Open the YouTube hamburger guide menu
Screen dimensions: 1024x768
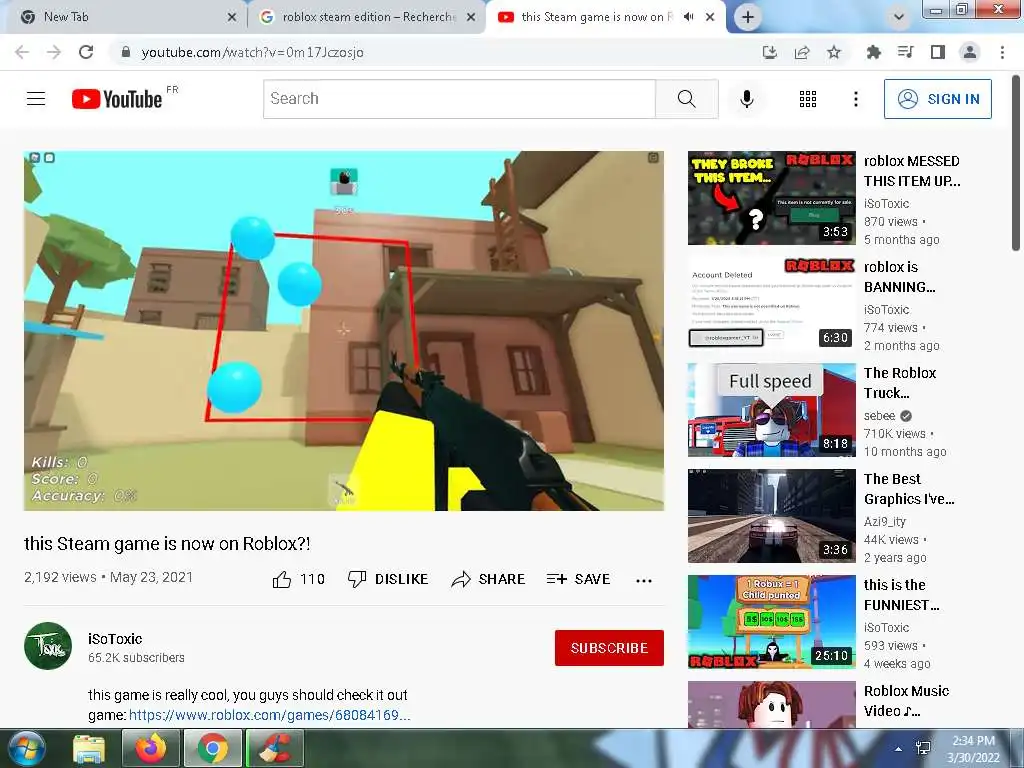pos(36,99)
